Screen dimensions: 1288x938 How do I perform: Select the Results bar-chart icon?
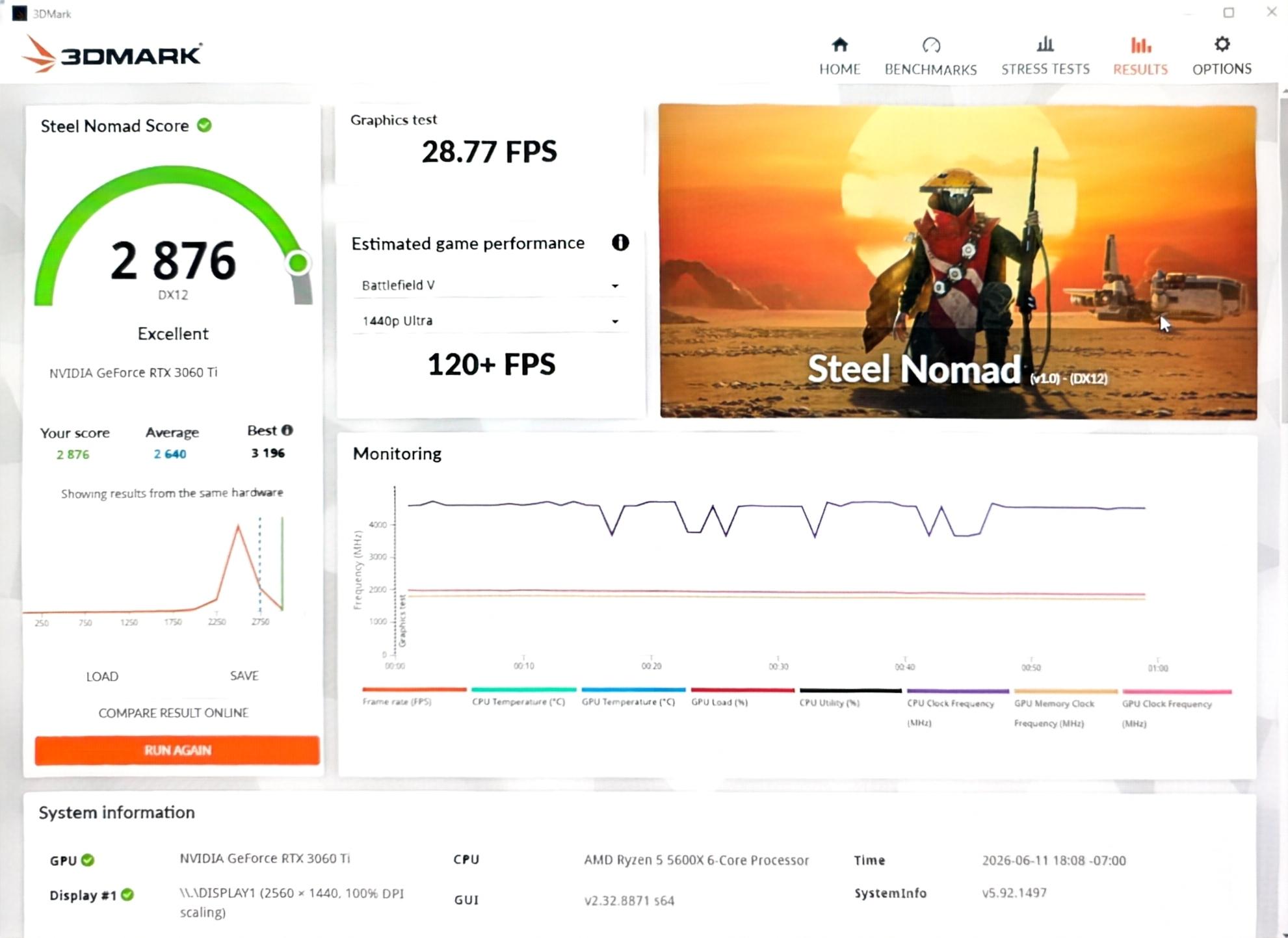tap(1140, 45)
